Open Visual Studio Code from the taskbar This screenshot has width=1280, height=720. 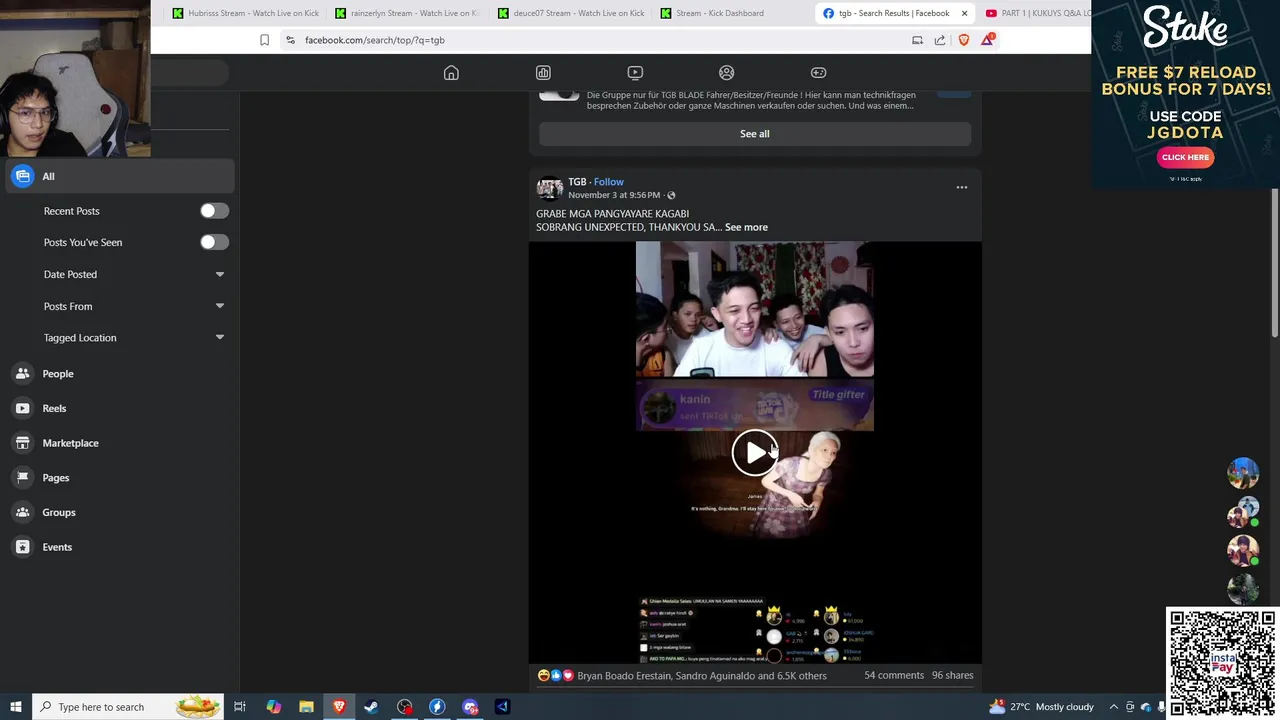(x=502, y=707)
